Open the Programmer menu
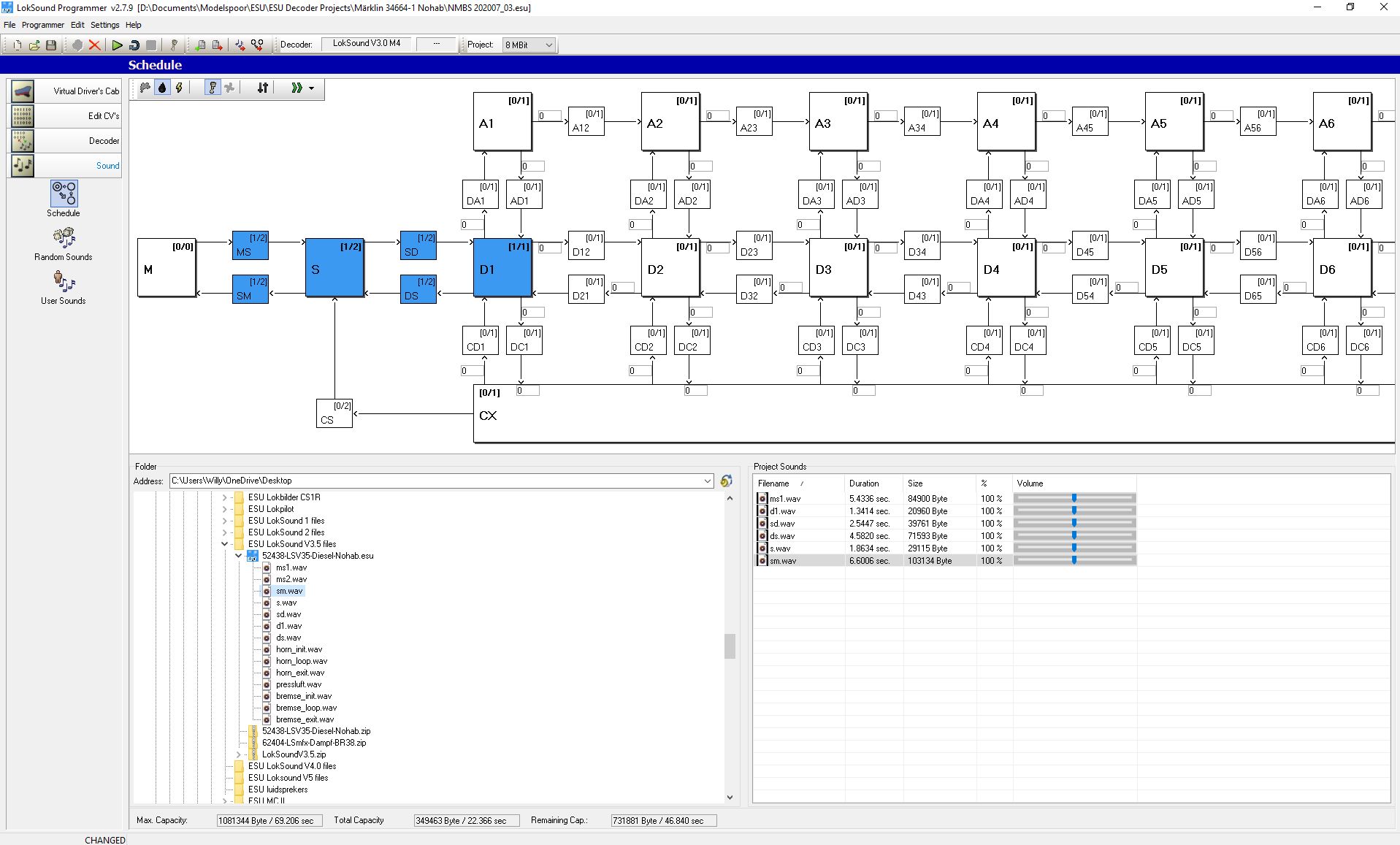 43,25
